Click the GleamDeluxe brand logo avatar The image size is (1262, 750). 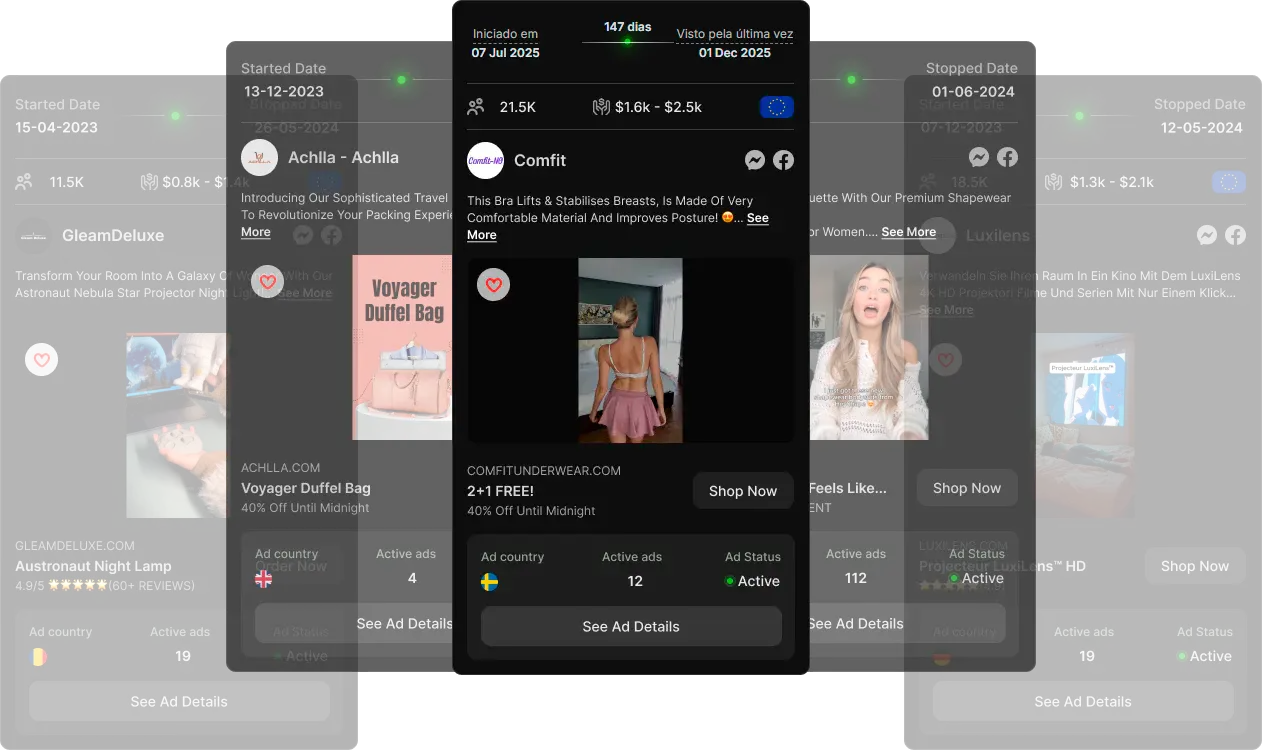tap(33, 236)
